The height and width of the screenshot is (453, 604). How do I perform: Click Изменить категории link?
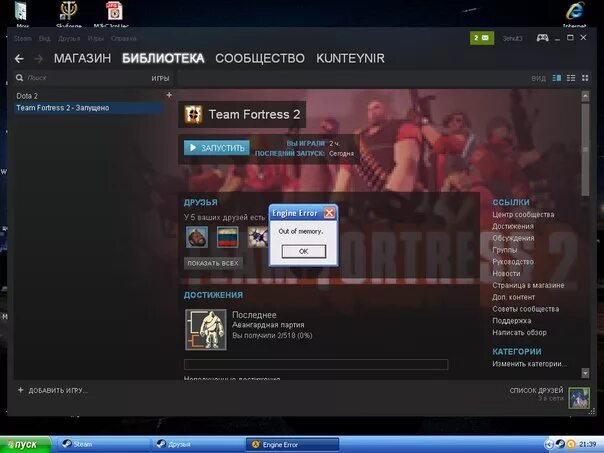coord(529,364)
